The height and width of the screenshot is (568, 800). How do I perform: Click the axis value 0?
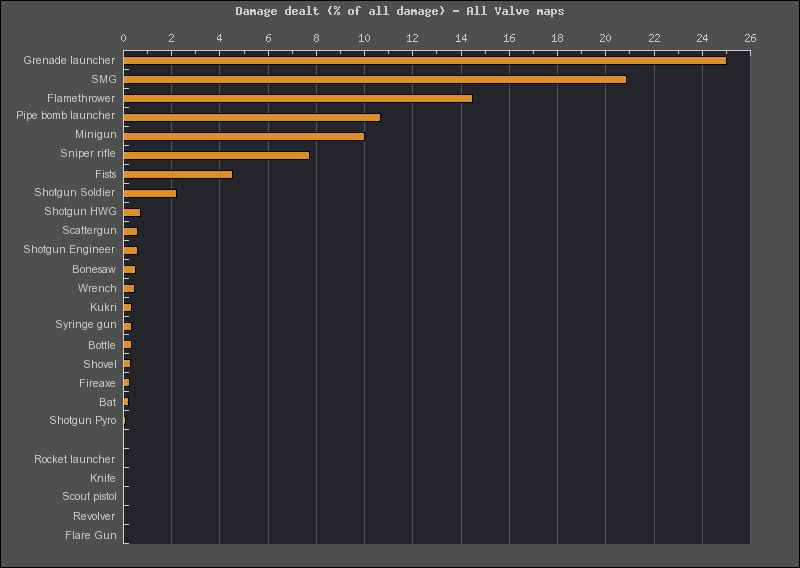[123, 38]
